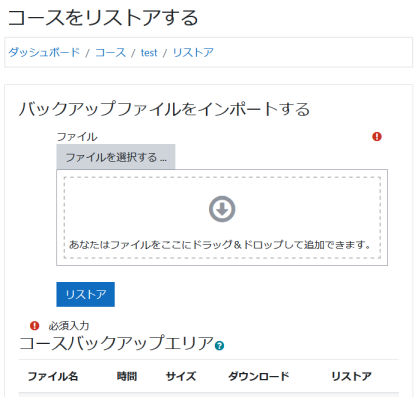Click the リストア table column header
Viewport: 418px width, 397px height.
(351, 376)
